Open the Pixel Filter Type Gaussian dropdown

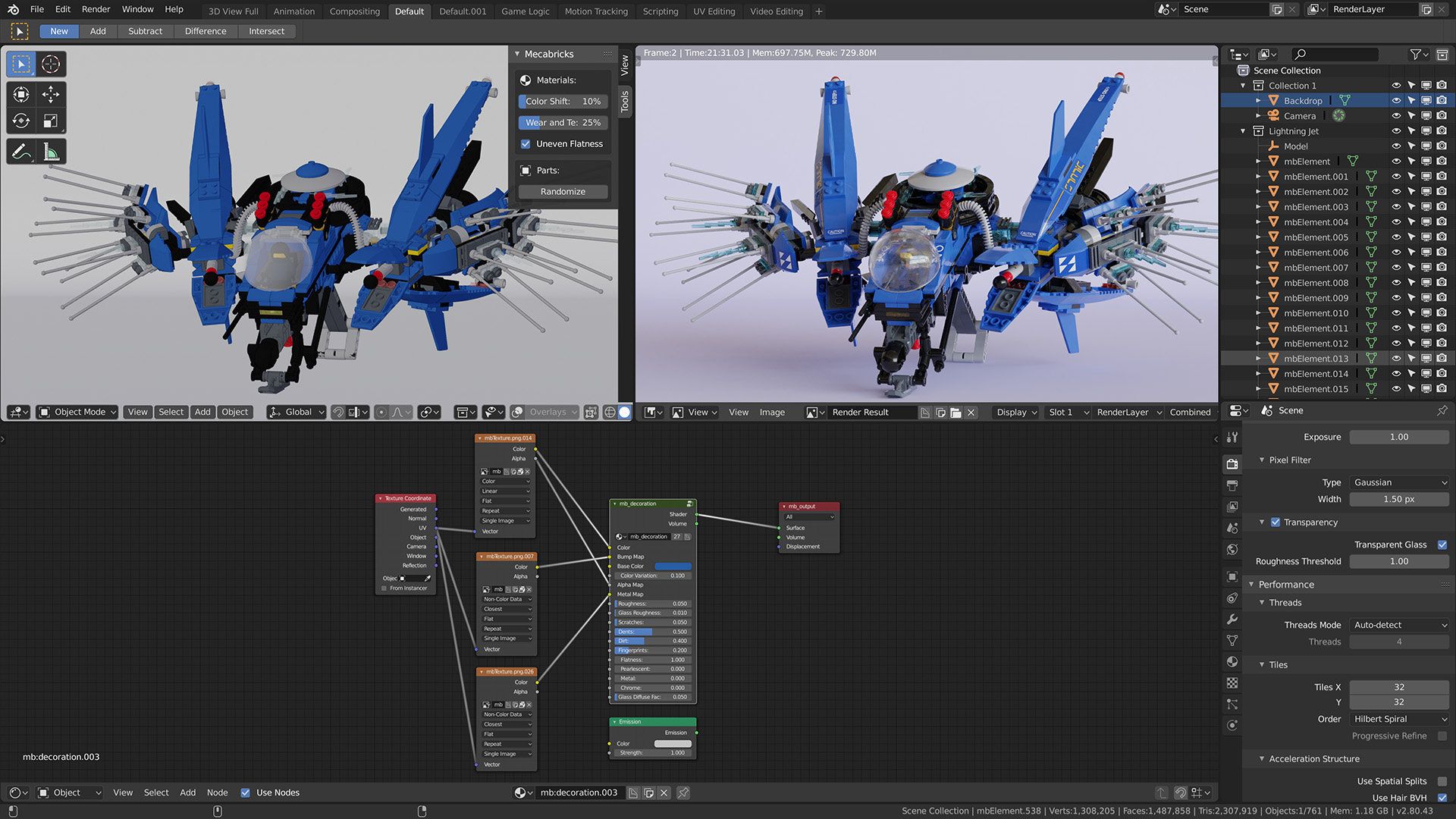coord(1399,482)
